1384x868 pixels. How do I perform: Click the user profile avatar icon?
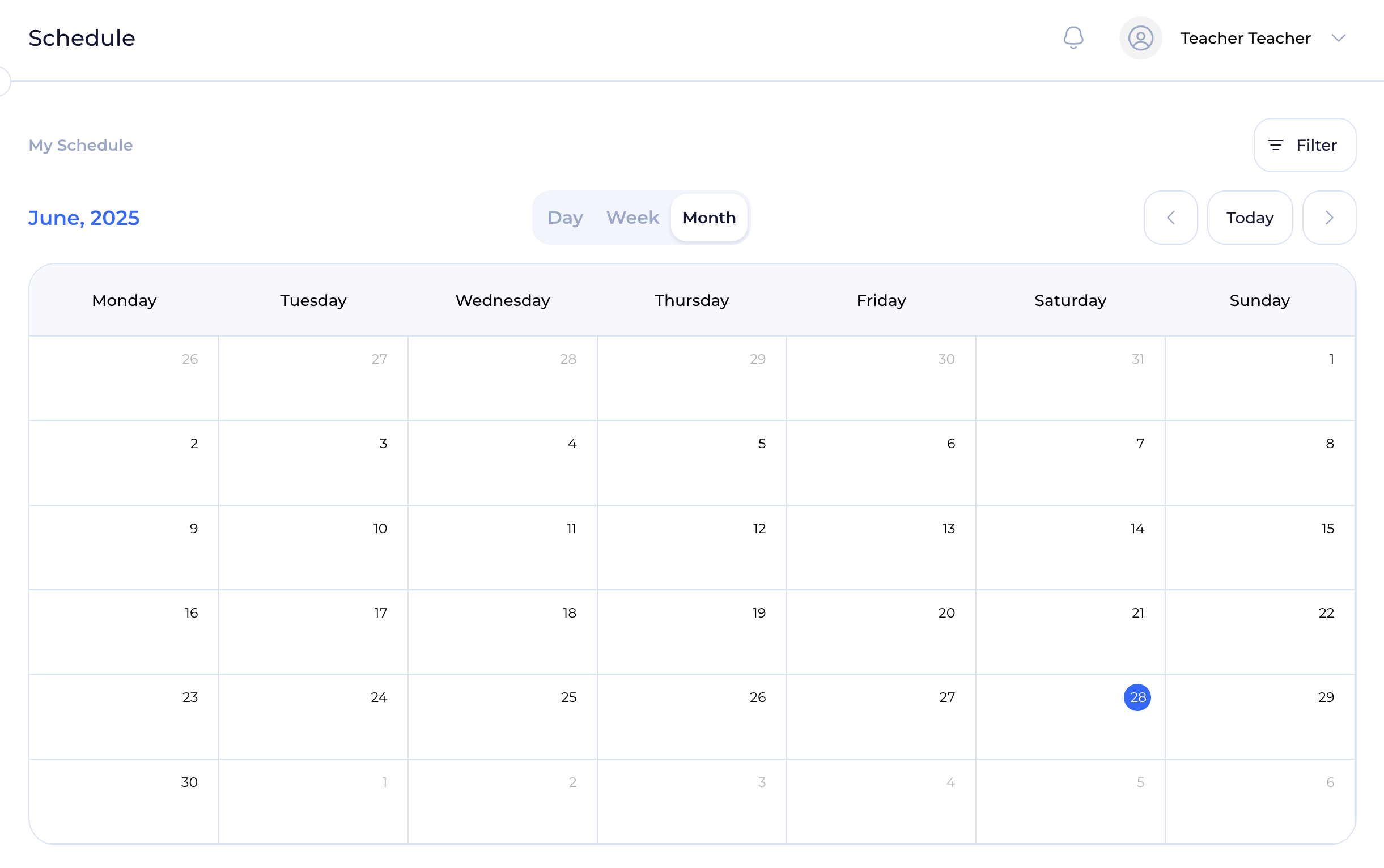(1140, 38)
